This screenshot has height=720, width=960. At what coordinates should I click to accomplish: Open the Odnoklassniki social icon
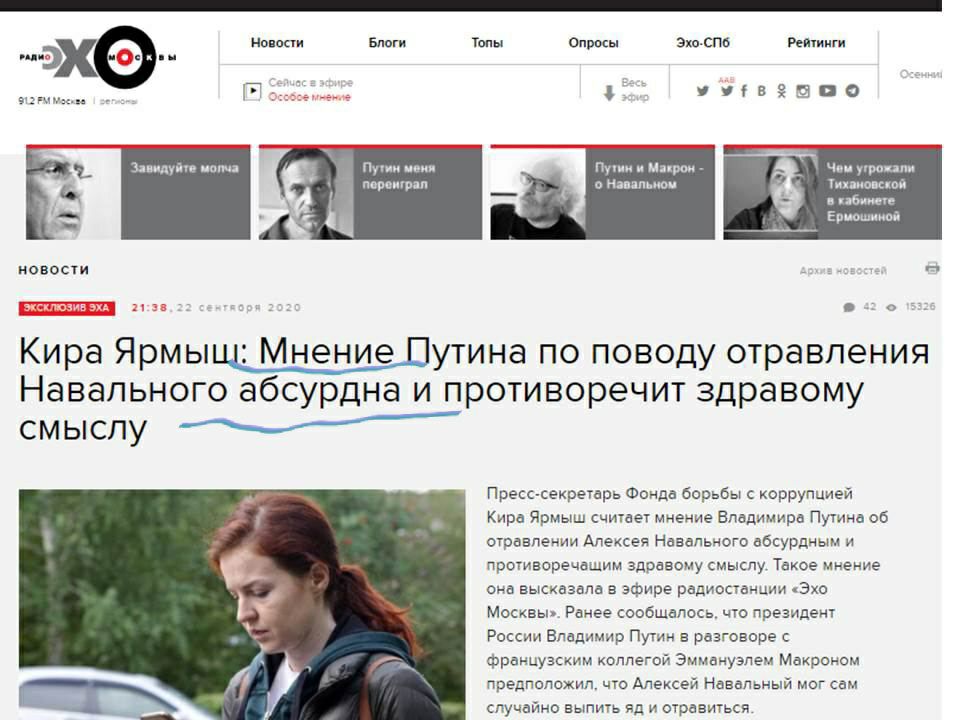pos(782,91)
